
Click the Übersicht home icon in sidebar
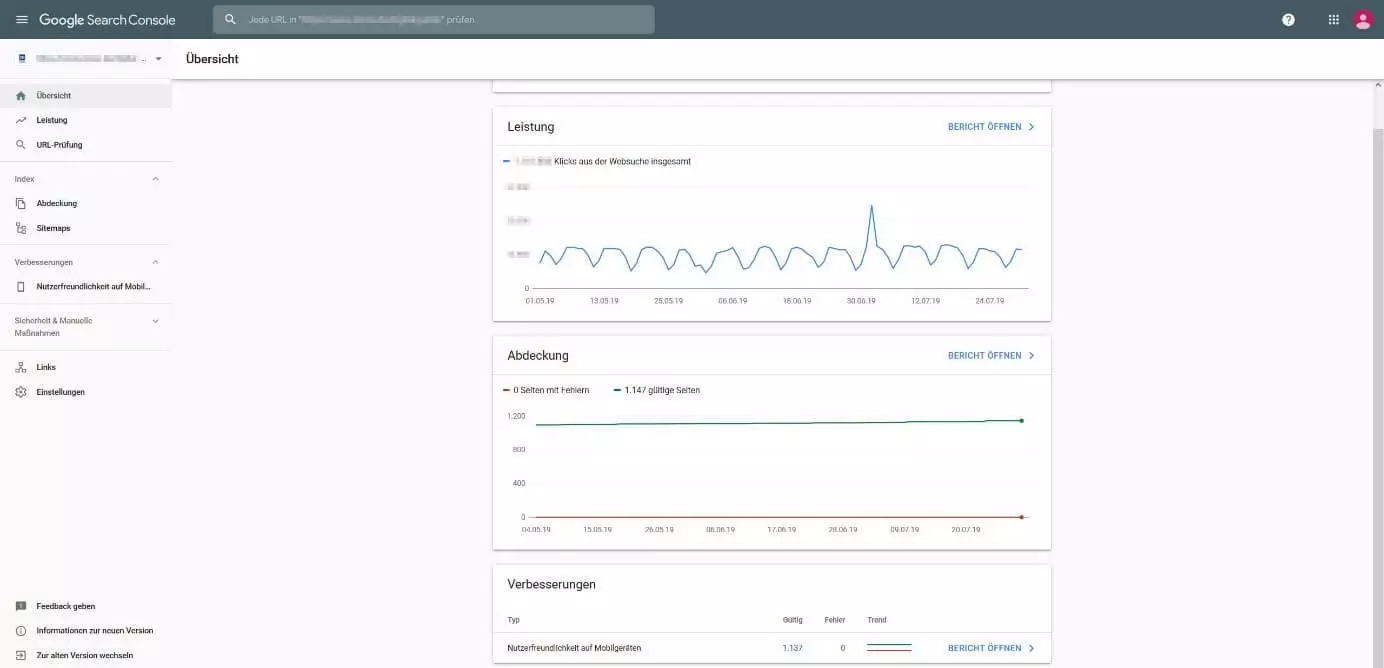click(21, 96)
